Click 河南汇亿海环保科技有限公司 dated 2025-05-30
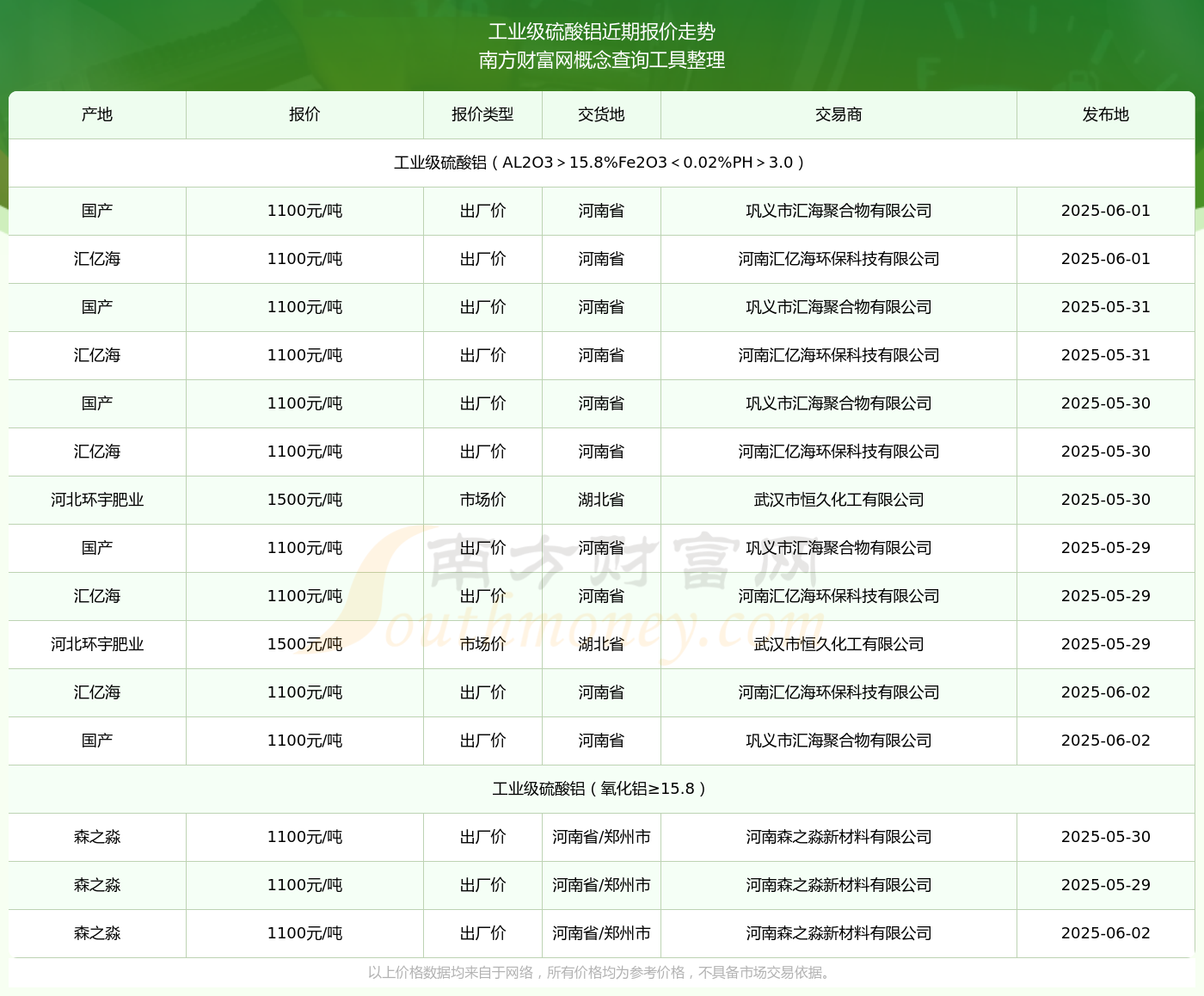This screenshot has width=1204, height=996. tap(838, 452)
